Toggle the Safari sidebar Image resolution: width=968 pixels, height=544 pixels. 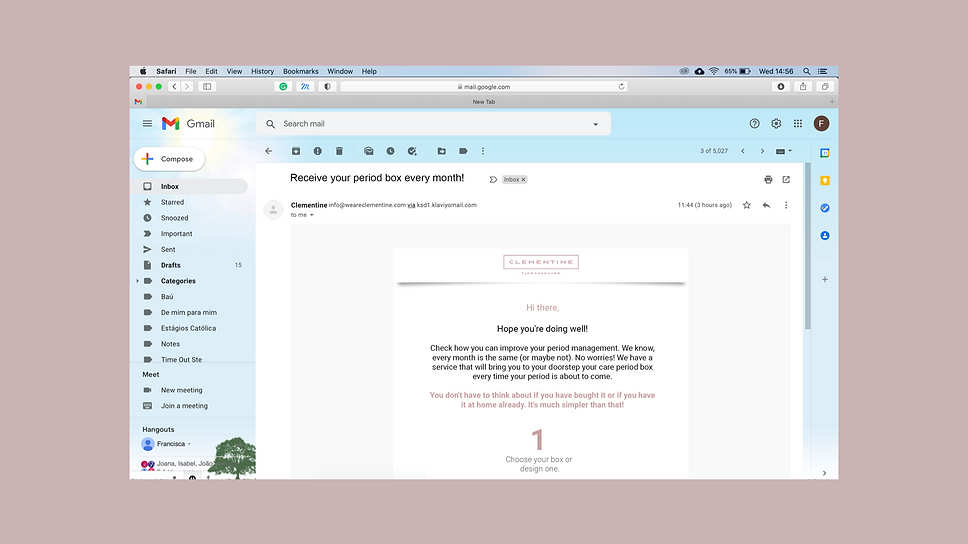click(207, 86)
